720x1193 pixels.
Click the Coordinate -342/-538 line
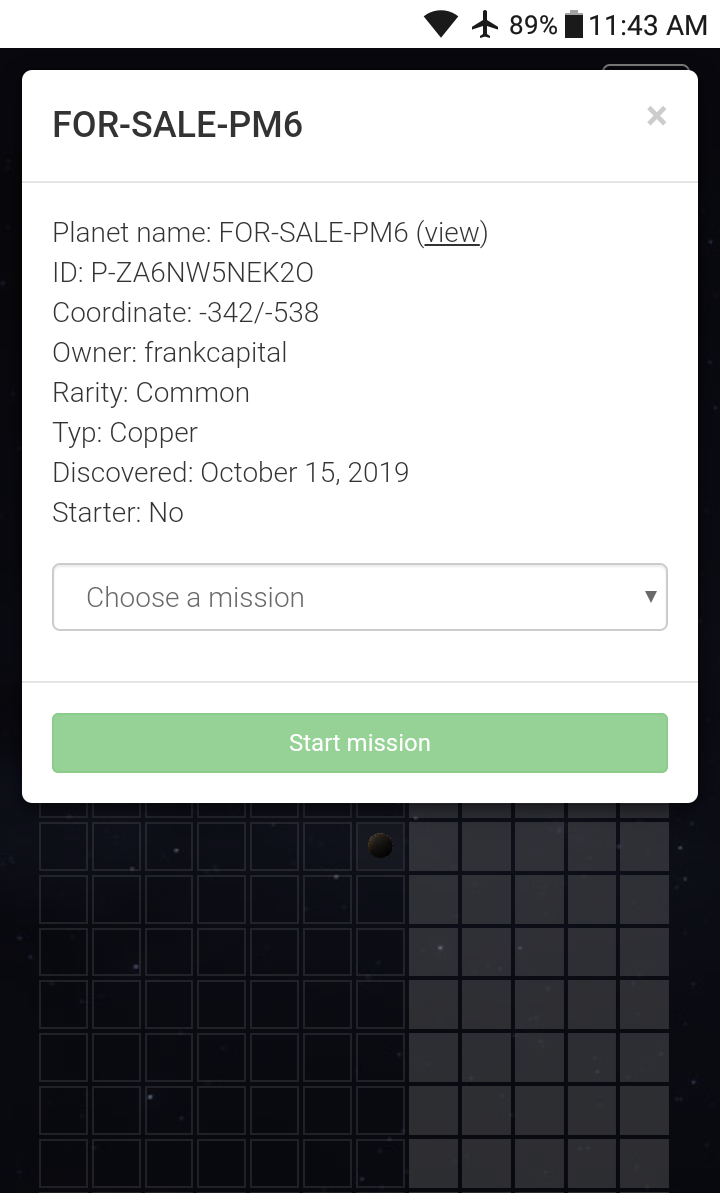[x=185, y=313]
